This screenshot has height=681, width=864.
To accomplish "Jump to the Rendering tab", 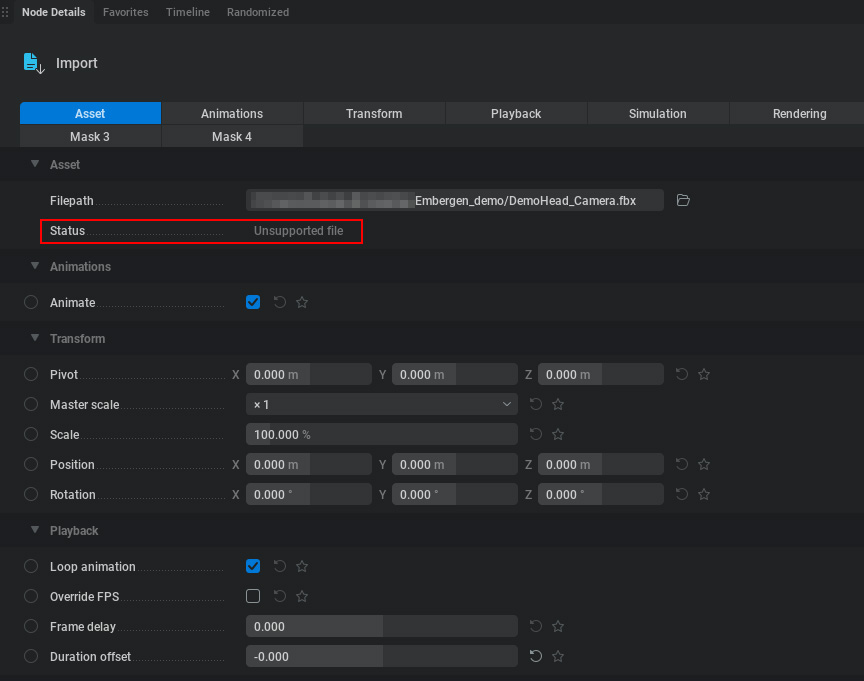I will click(x=799, y=114).
